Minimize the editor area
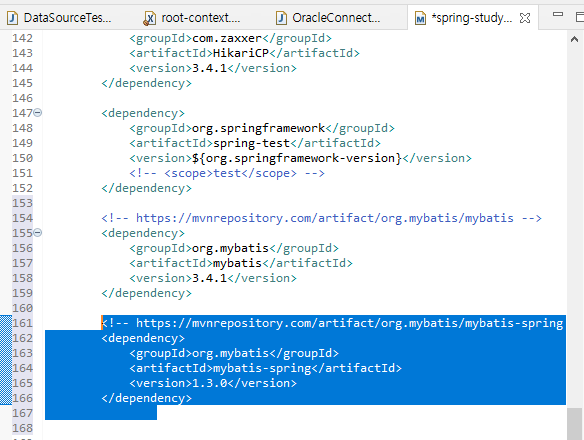Image resolution: width=584 pixels, height=440 pixels. [558, 14]
